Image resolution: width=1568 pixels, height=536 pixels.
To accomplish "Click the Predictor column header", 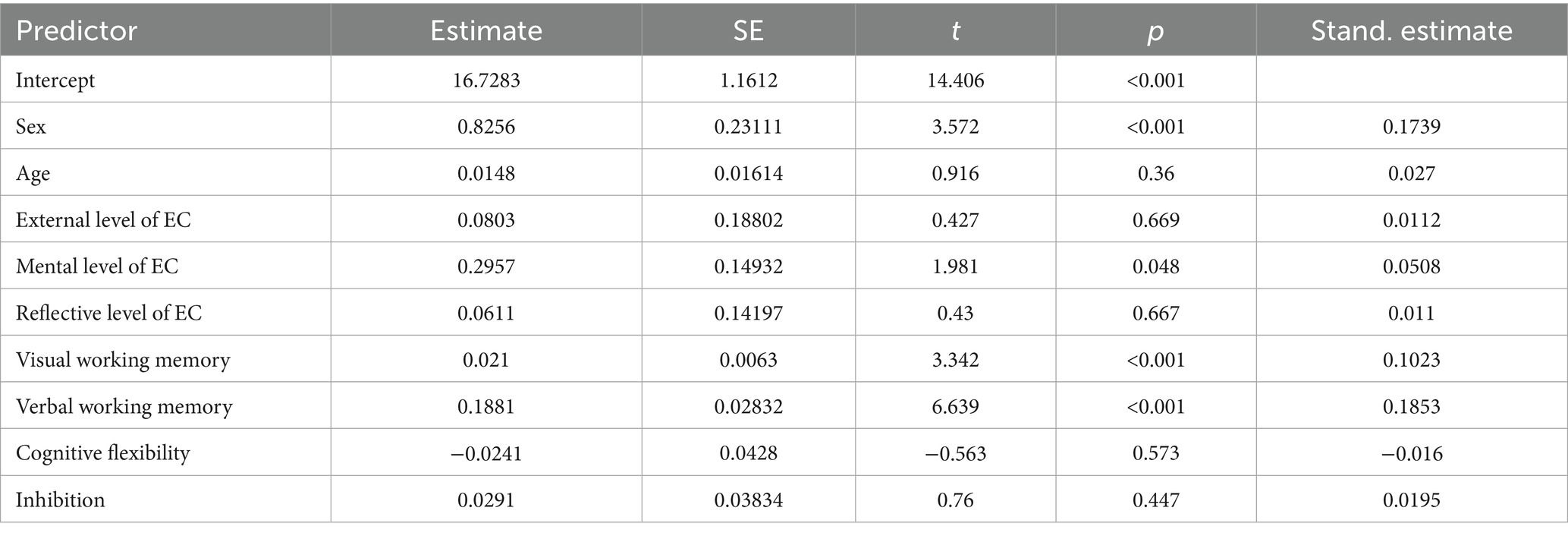I will pyautogui.click(x=77, y=30).
